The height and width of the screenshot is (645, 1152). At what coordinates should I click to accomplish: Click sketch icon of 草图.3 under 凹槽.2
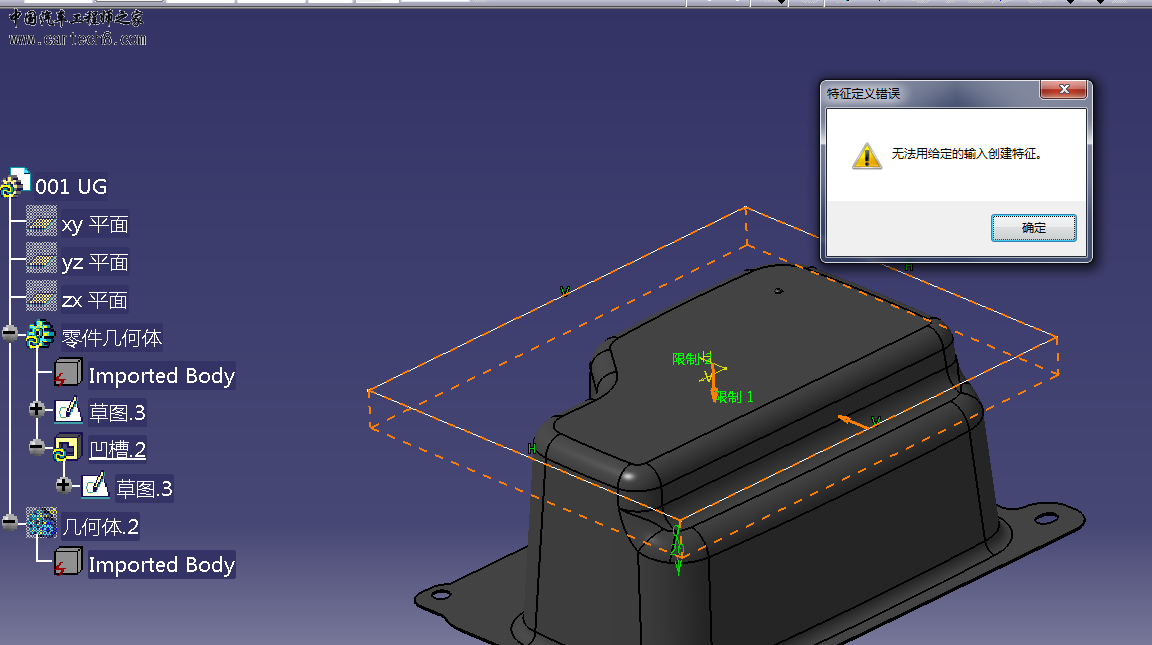coord(96,486)
